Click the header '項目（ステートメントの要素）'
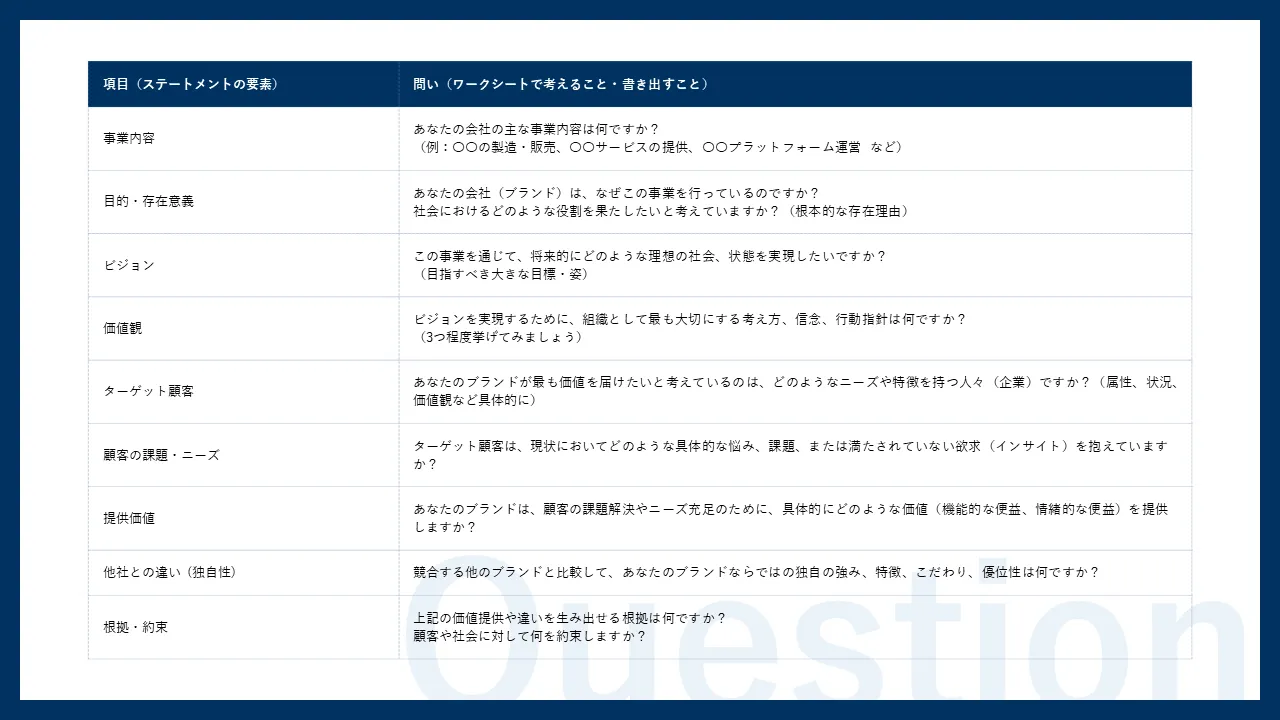1280x720 pixels. tap(190, 84)
